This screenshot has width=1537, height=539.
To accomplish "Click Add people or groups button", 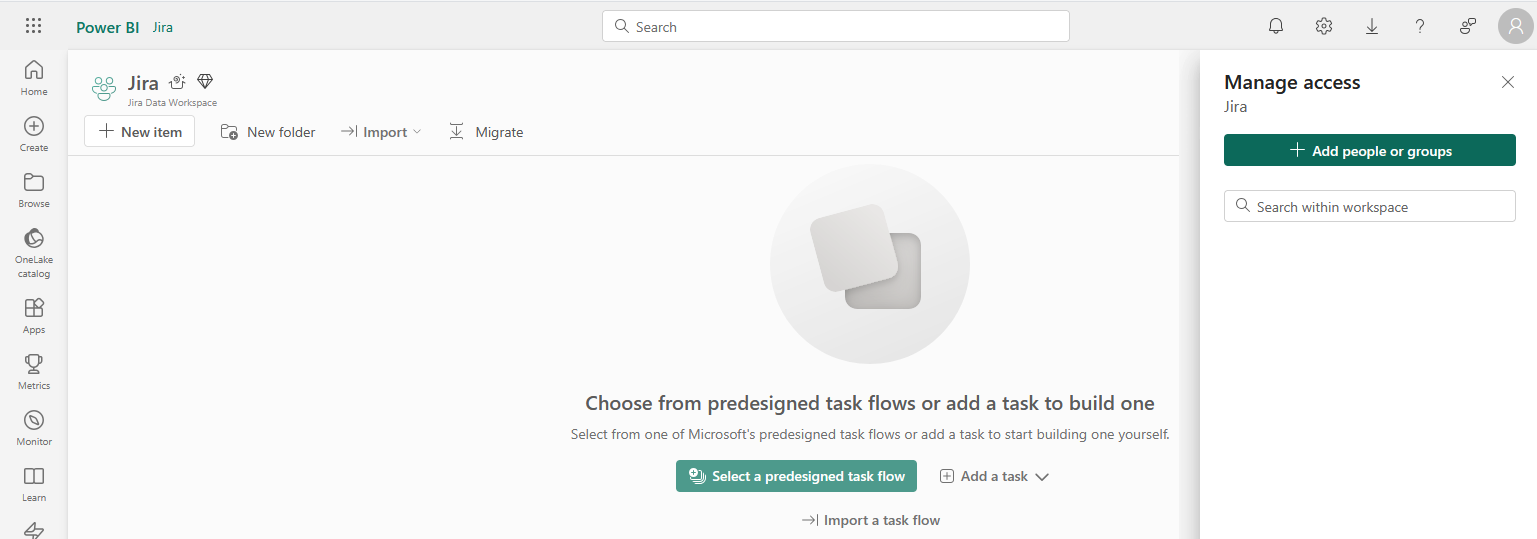I will point(1369,151).
